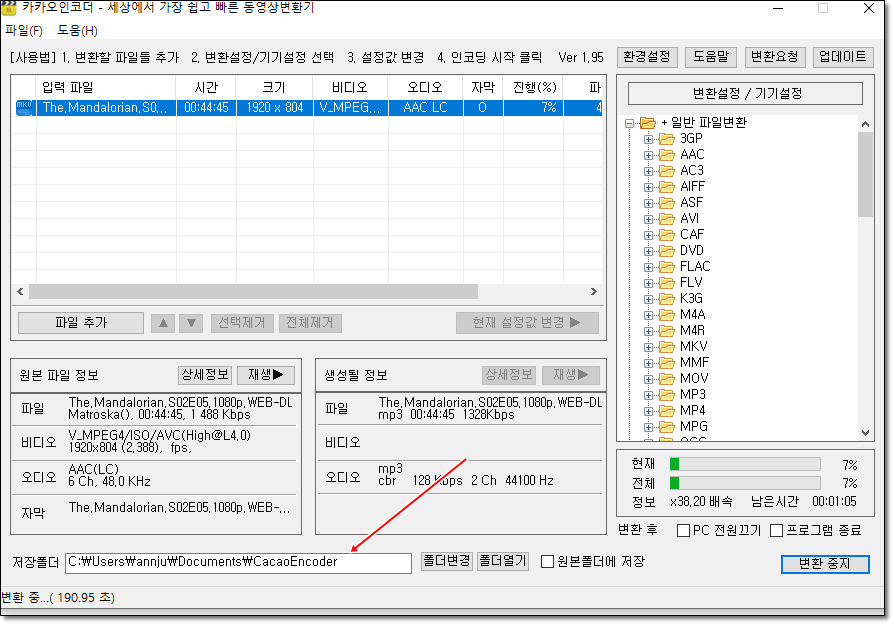This screenshot has width=893, height=624.
Task: Click the 비디오 column header
Action: tap(350, 88)
